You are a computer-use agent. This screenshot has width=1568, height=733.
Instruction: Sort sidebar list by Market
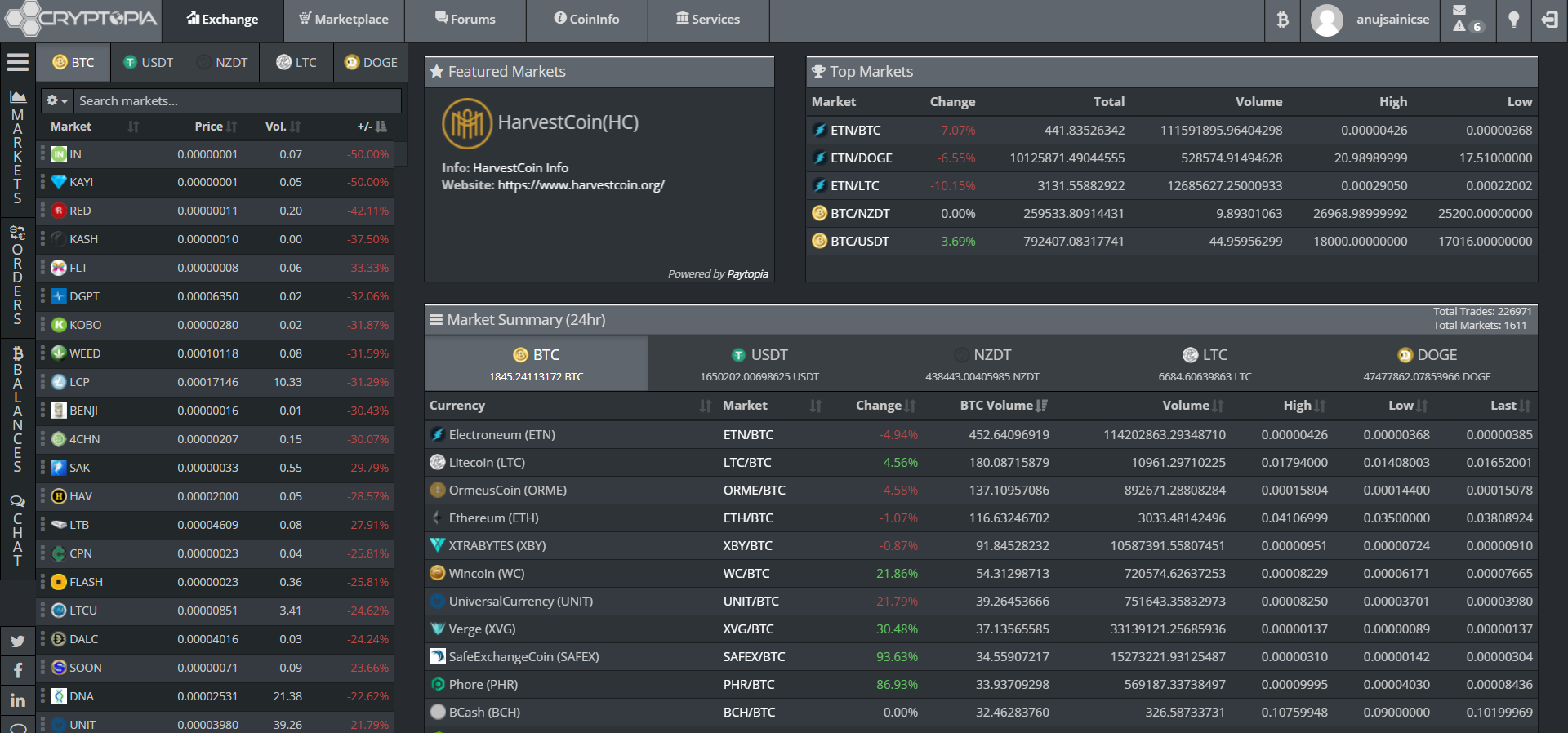[95, 127]
